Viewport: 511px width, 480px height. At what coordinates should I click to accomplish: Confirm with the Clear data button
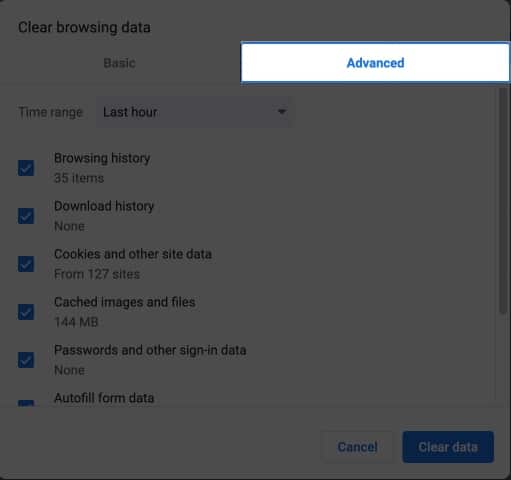pyautogui.click(x=448, y=447)
